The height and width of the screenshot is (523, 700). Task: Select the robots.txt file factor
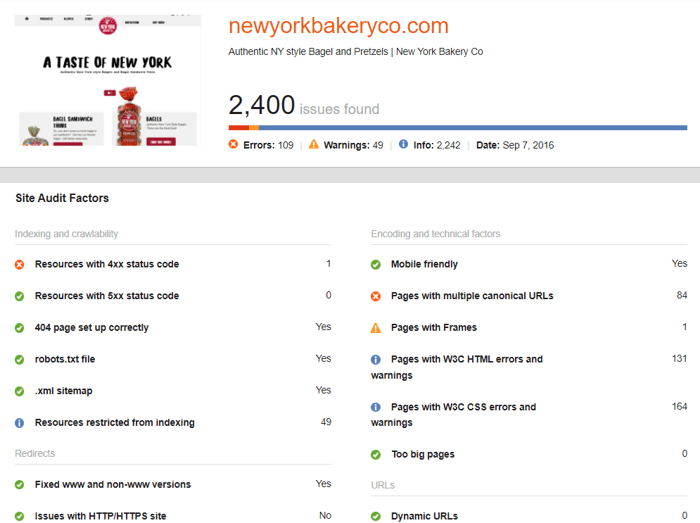[x=65, y=359]
